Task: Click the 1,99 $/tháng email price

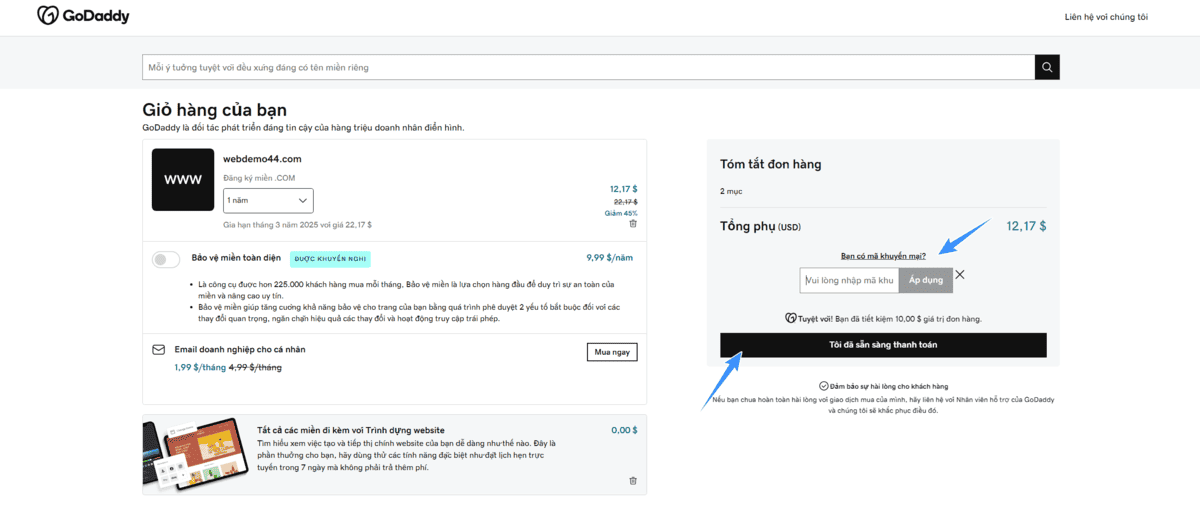Action: coord(200,367)
